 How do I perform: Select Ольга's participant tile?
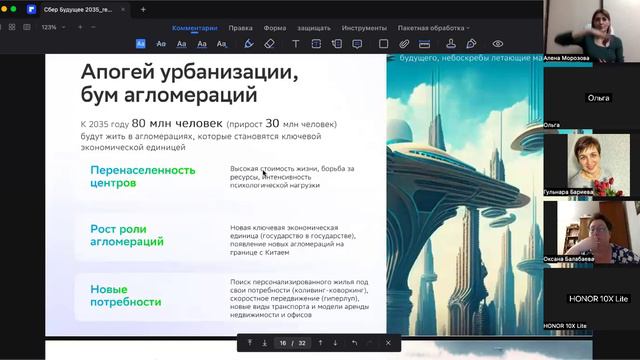pos(591,98)
